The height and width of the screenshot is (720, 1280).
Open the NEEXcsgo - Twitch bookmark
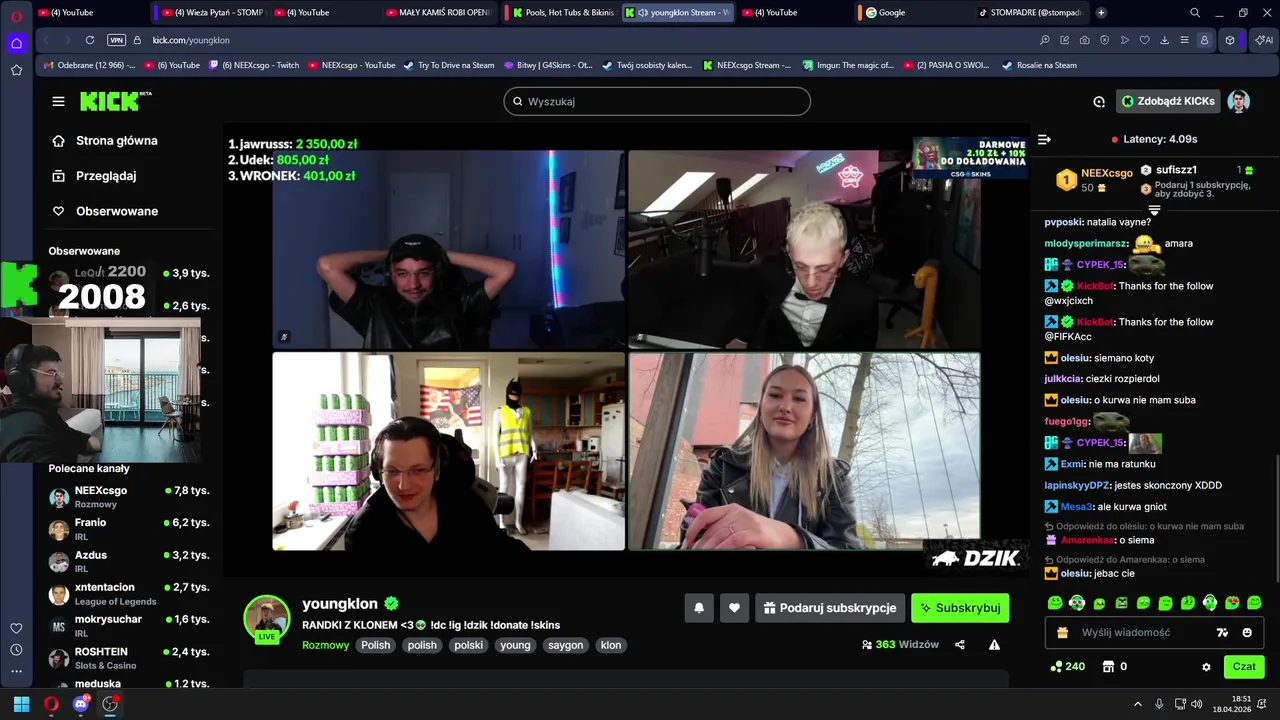pos(254,65)
